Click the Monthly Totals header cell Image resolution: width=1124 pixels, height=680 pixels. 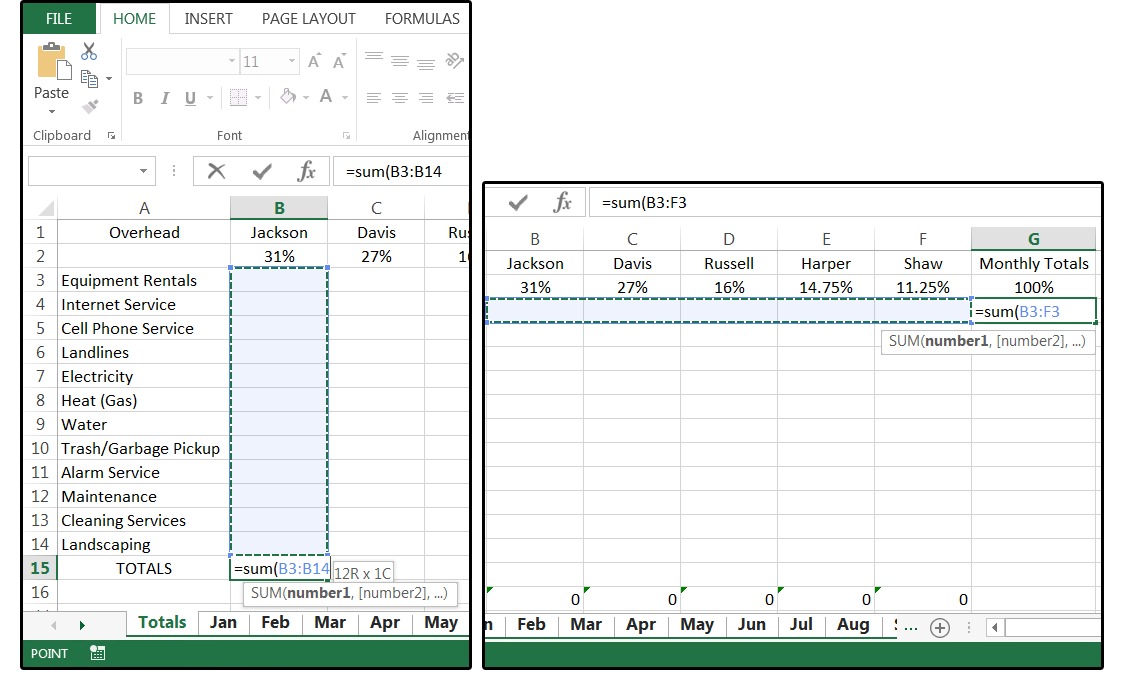pyautogui.click(x=1034, y=264)
